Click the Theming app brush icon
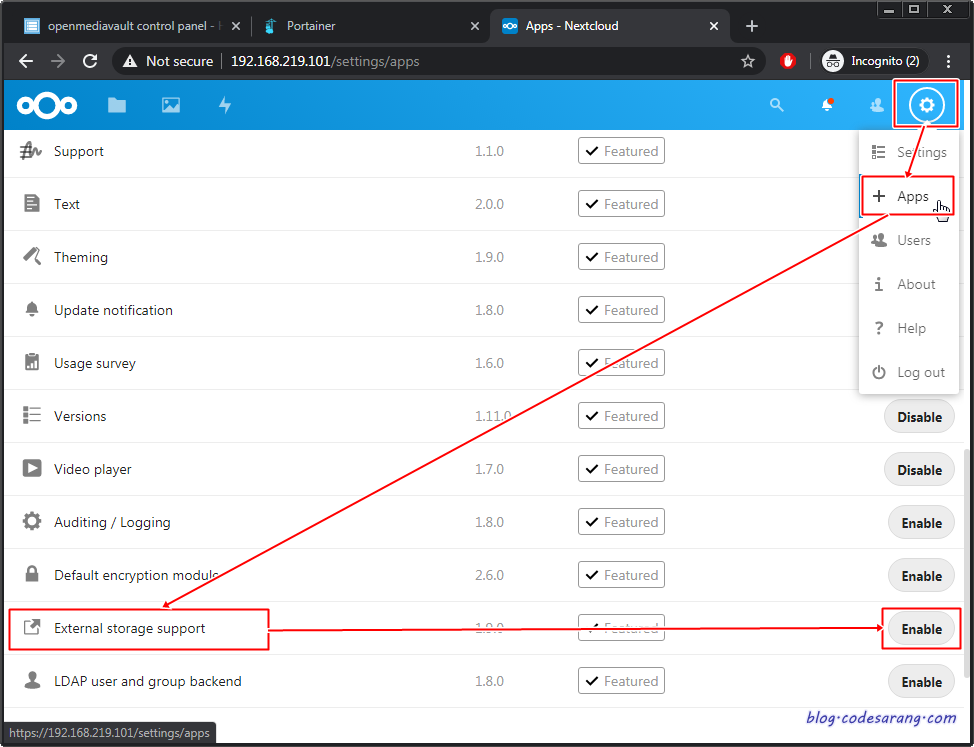The image size is (974, 747). 32,256
